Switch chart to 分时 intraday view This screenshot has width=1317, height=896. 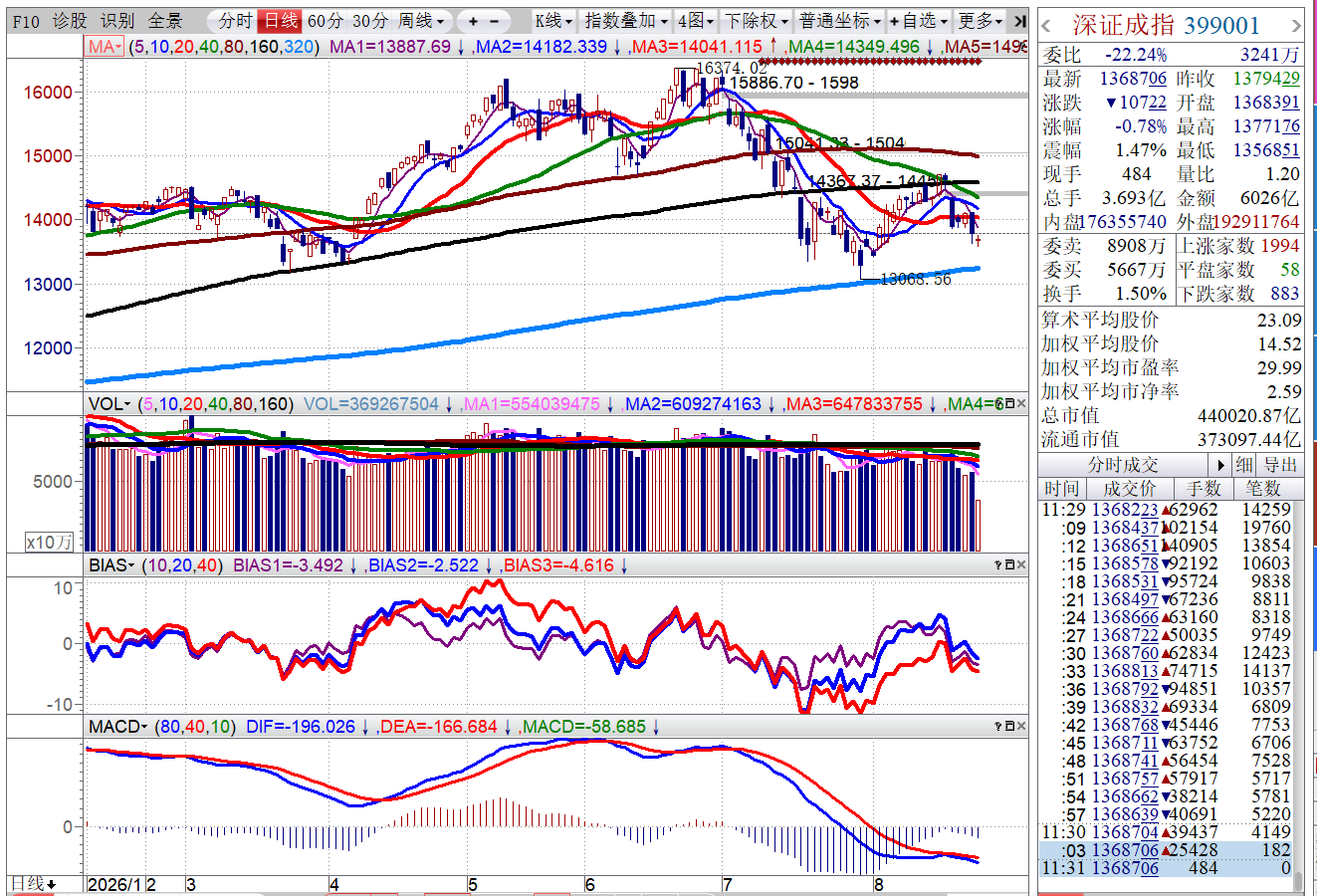pos(235,21)
